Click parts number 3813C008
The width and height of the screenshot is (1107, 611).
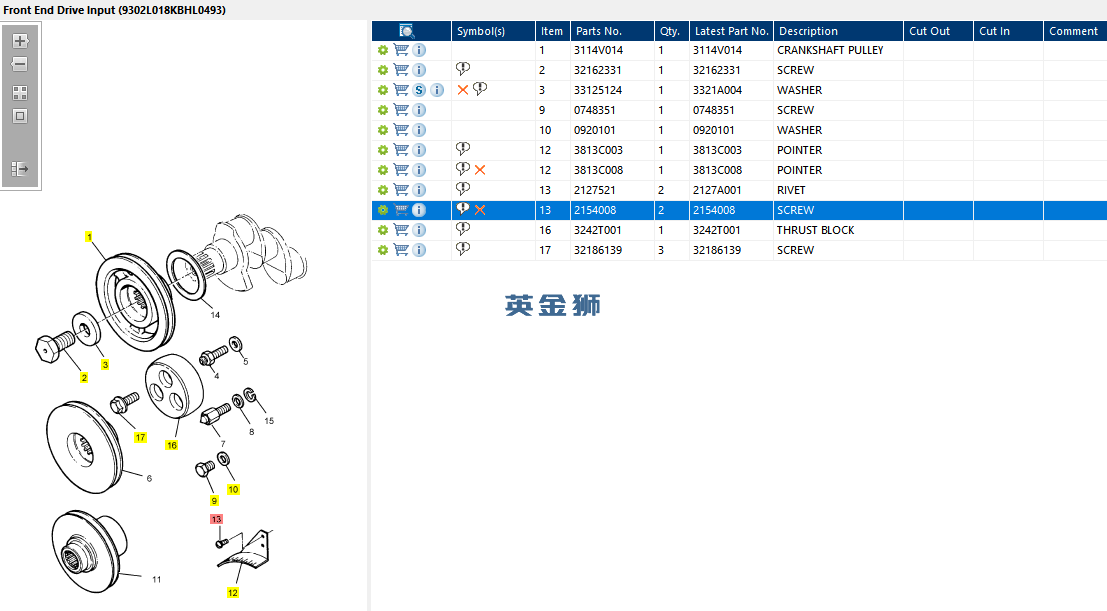click(x=599, y=170)
